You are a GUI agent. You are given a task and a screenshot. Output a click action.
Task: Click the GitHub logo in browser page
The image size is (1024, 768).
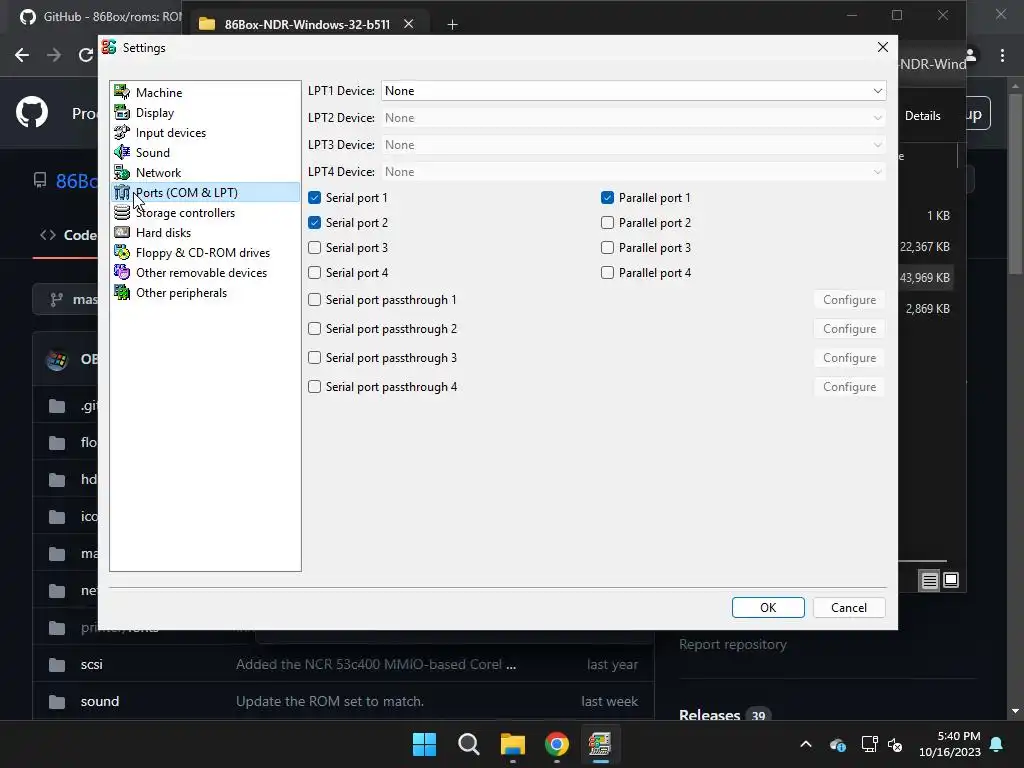point(32,112)
